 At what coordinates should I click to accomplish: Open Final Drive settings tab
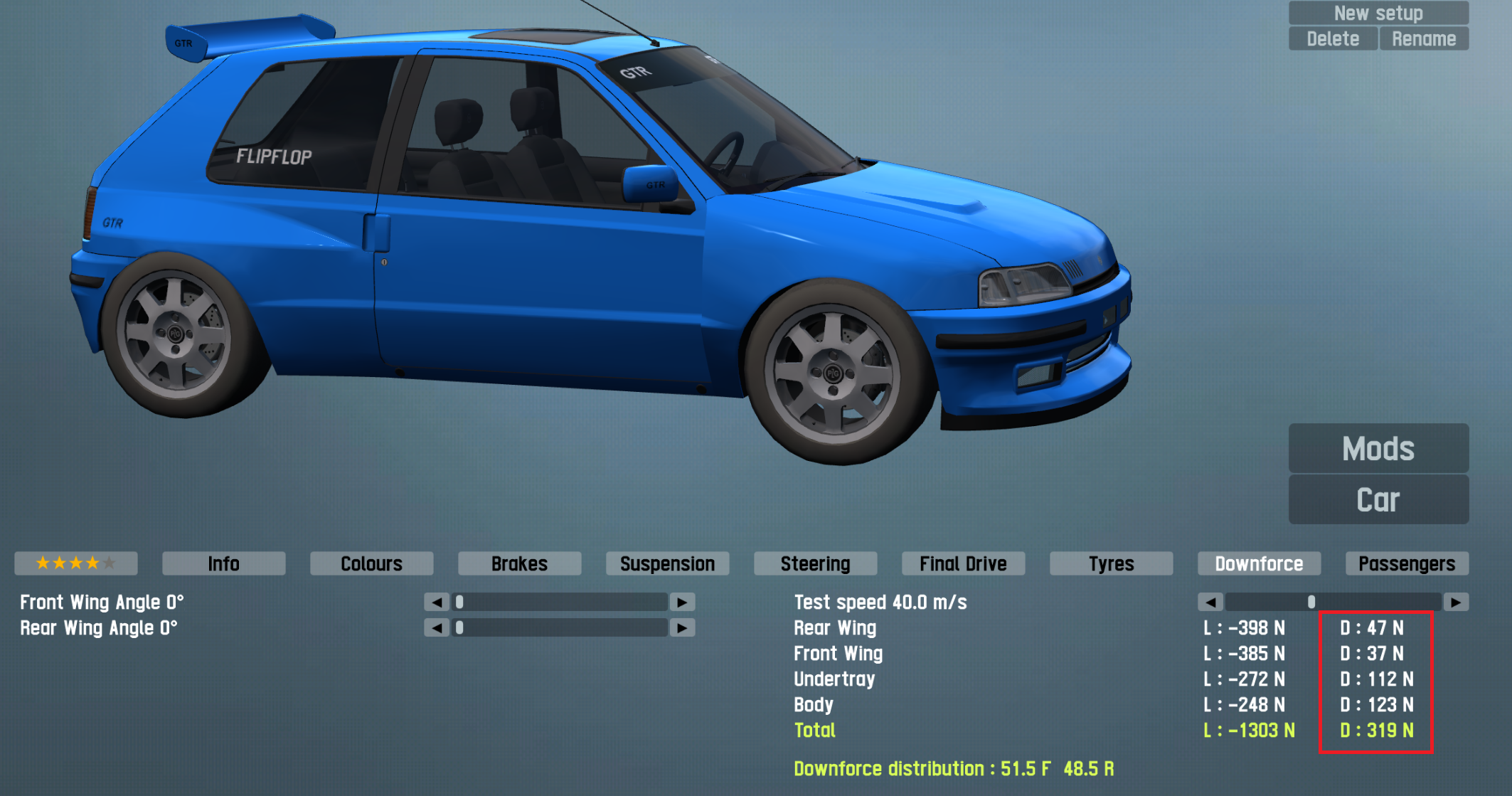pyautogui.click(x=963, y=563)
